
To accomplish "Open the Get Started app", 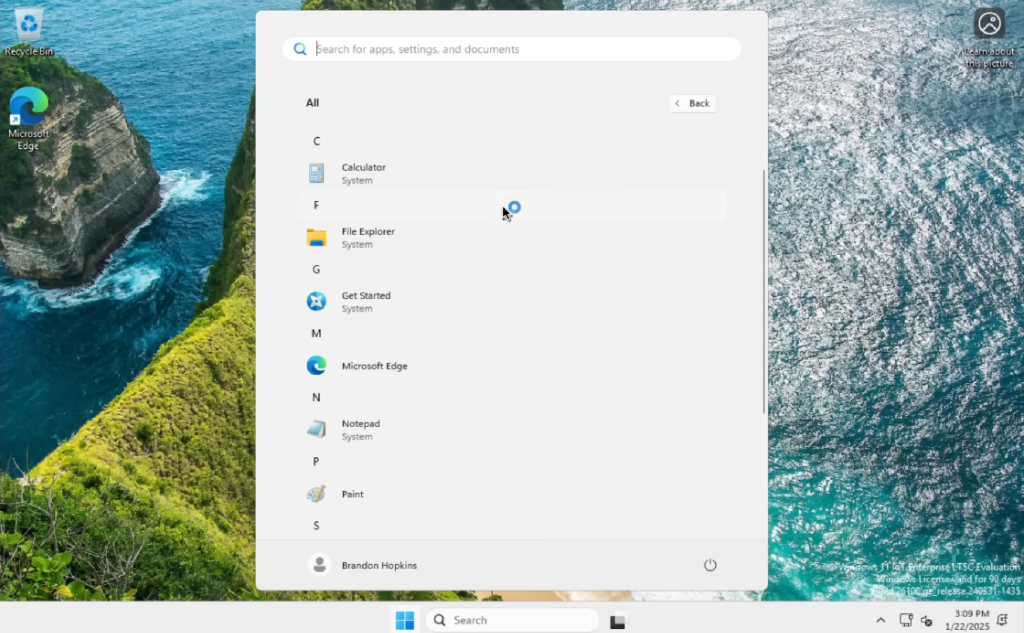I will click(366, 301).
